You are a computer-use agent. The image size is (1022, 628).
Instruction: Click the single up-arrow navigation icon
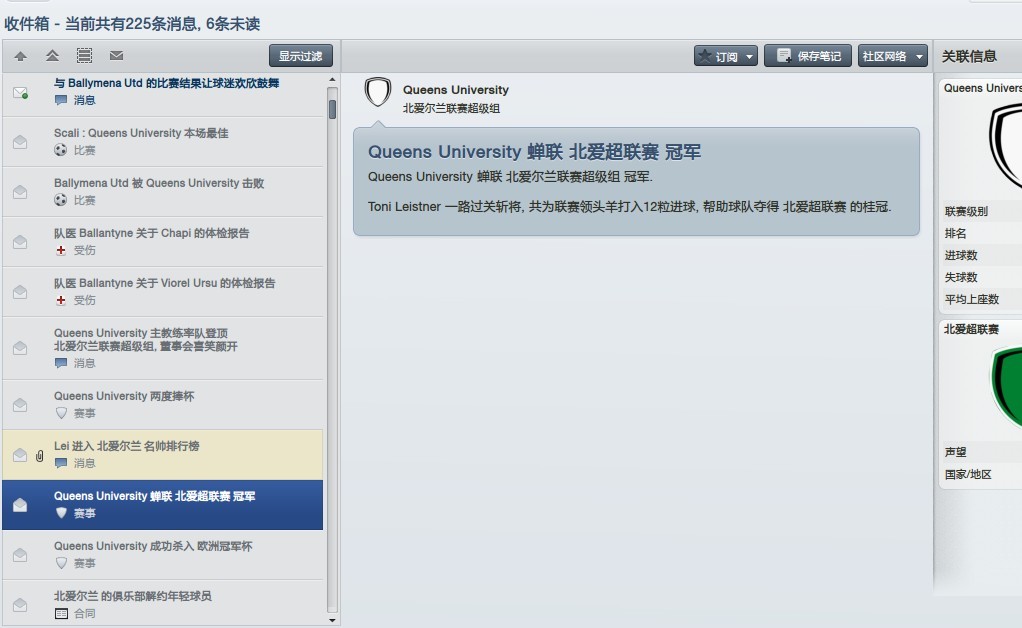[x=20, y=56]
